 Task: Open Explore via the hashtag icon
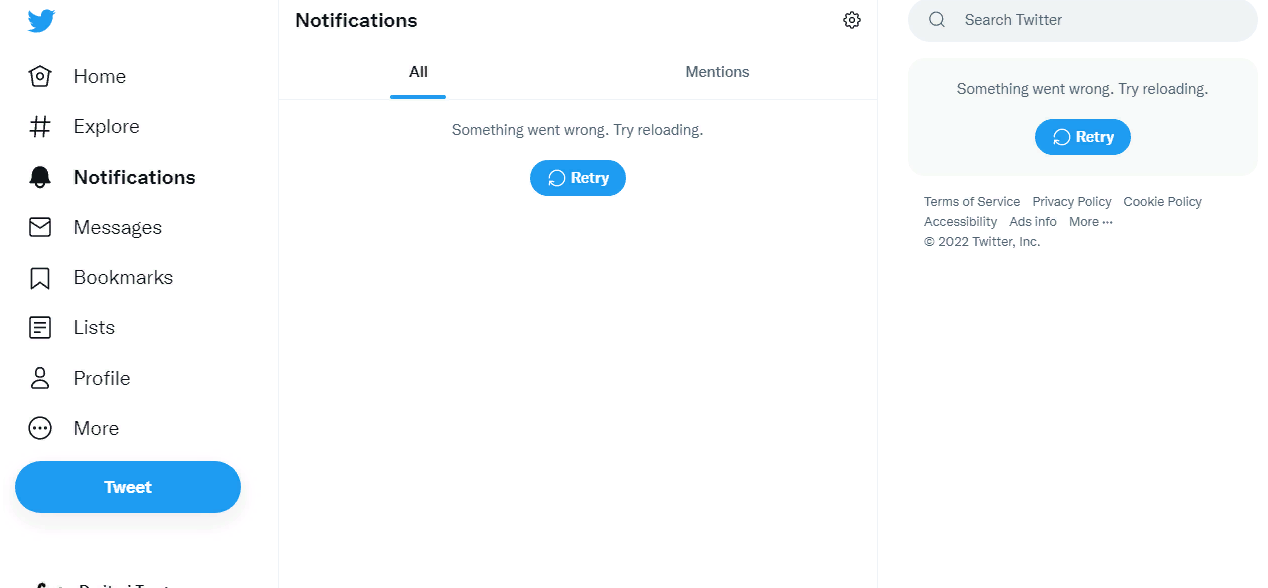40,127
